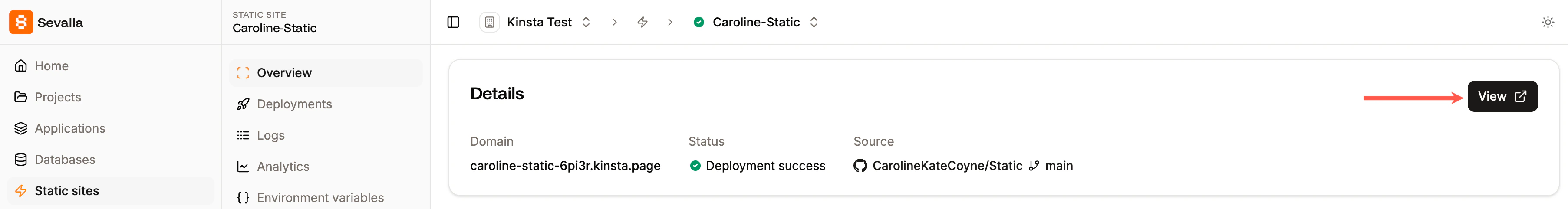
Task: Click the Caroline-Static breadcrumb name
Action: (x=756, y=23)
